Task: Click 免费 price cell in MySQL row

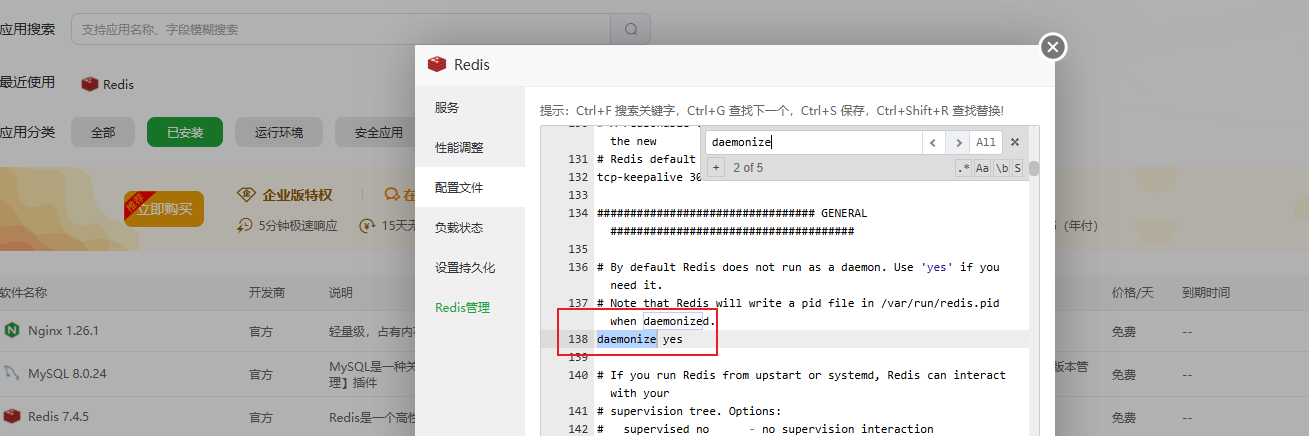Action: (x=1124, y=374)
